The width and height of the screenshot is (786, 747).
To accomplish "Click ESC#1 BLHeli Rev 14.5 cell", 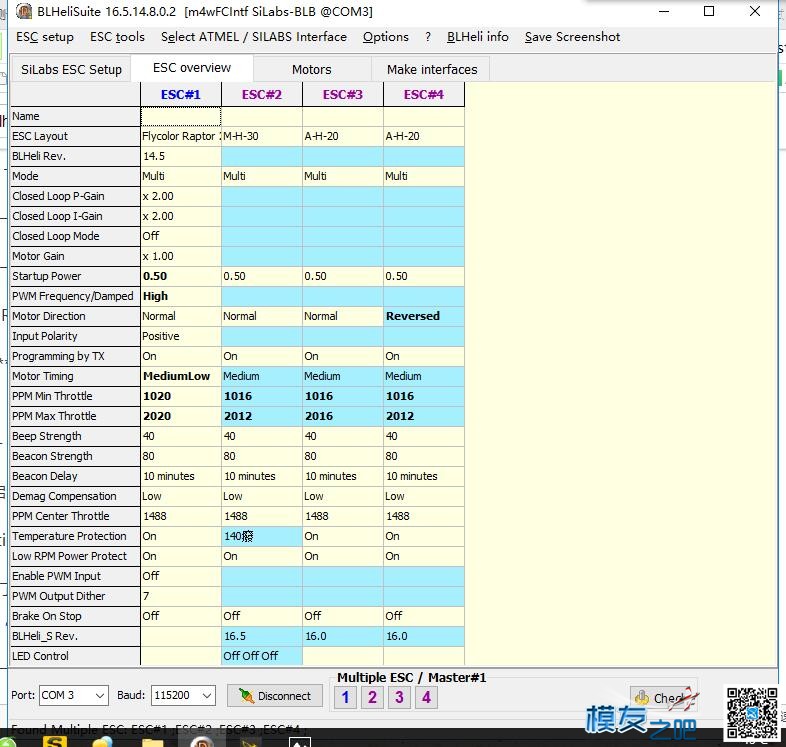I will pos(181,156).
